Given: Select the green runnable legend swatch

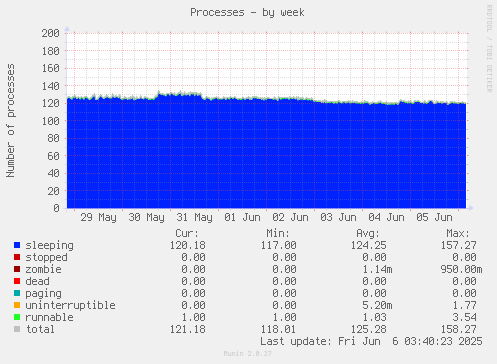Looking at the screenshot, I should pyautogui.click(x=17, y=317).
